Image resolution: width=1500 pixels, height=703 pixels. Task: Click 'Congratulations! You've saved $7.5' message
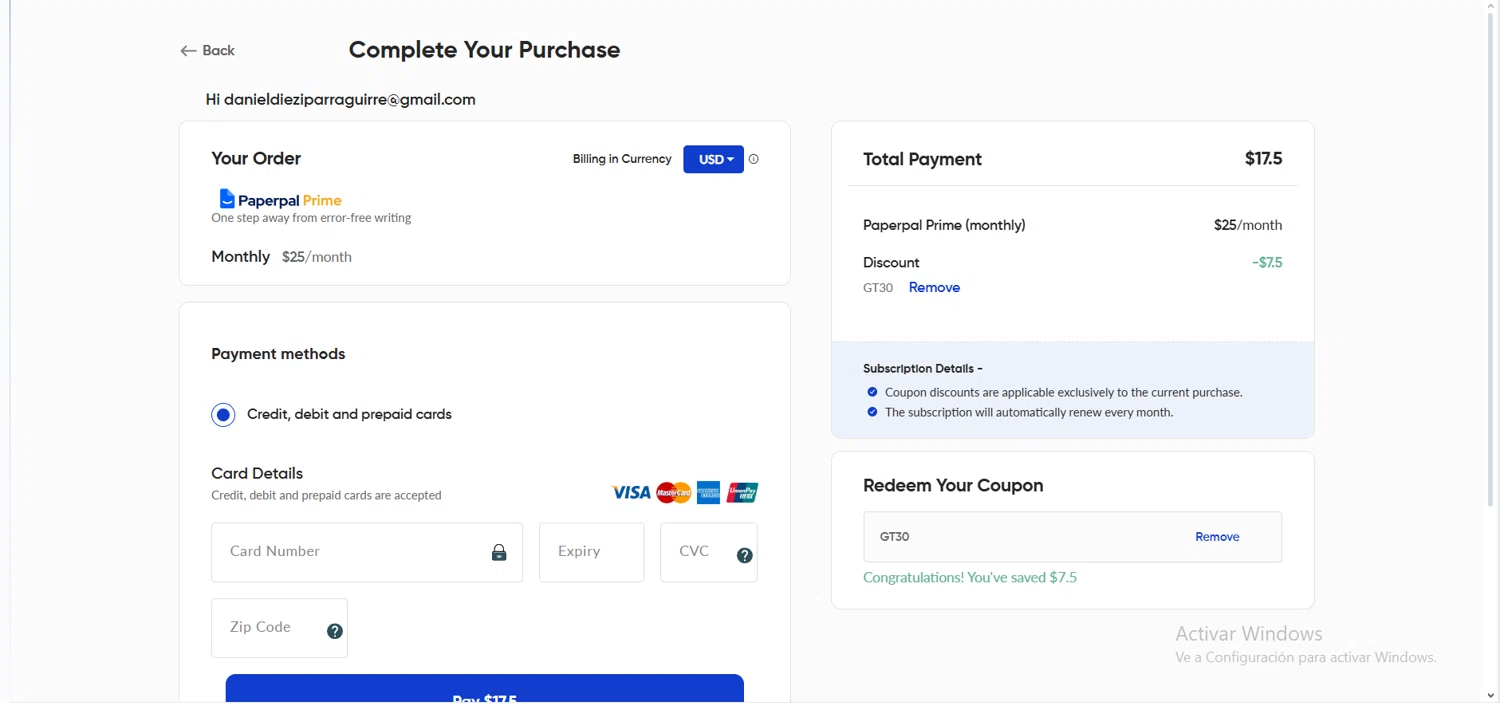click(x=970, y=578)
